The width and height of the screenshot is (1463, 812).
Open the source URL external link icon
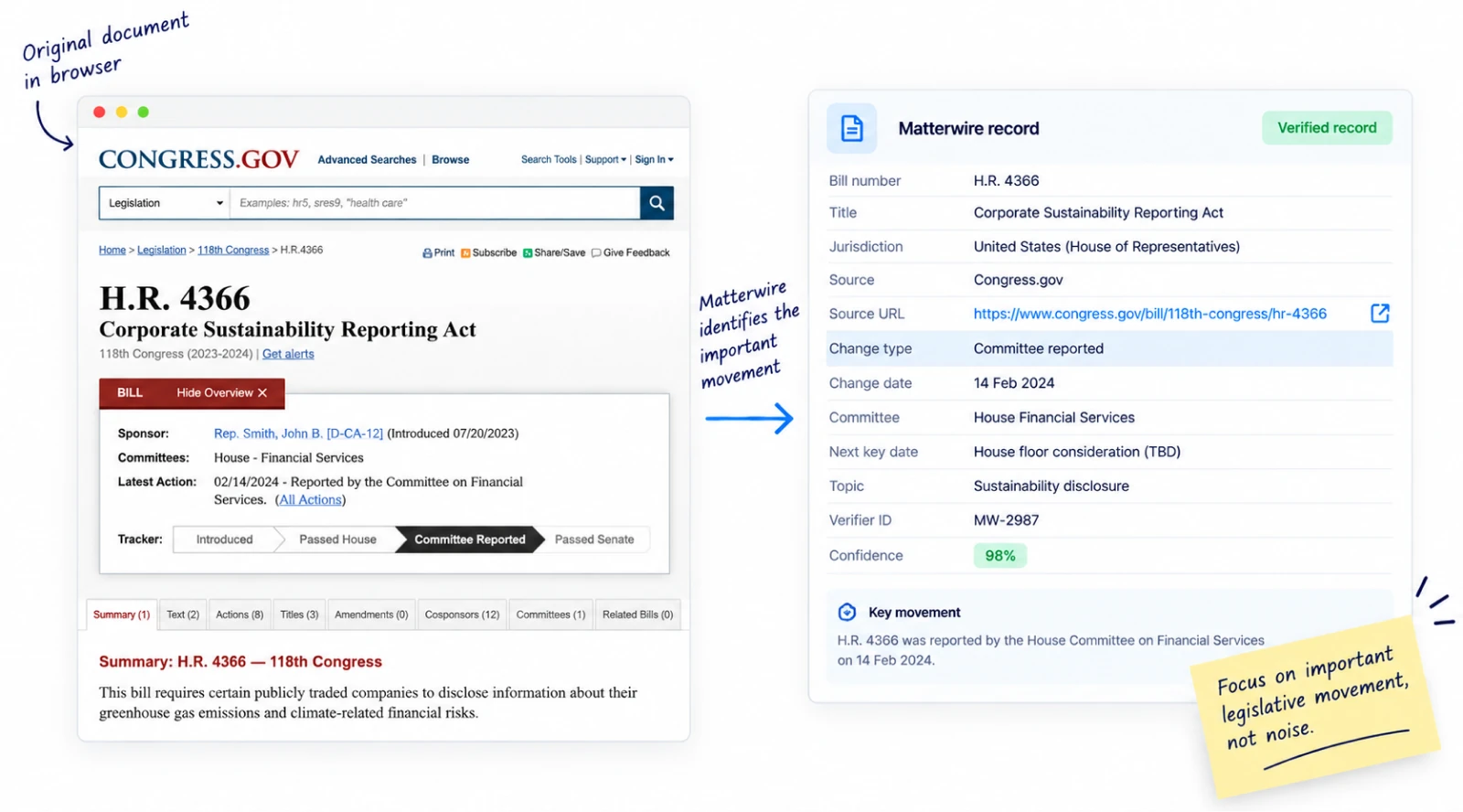(x=1380, y=314)
